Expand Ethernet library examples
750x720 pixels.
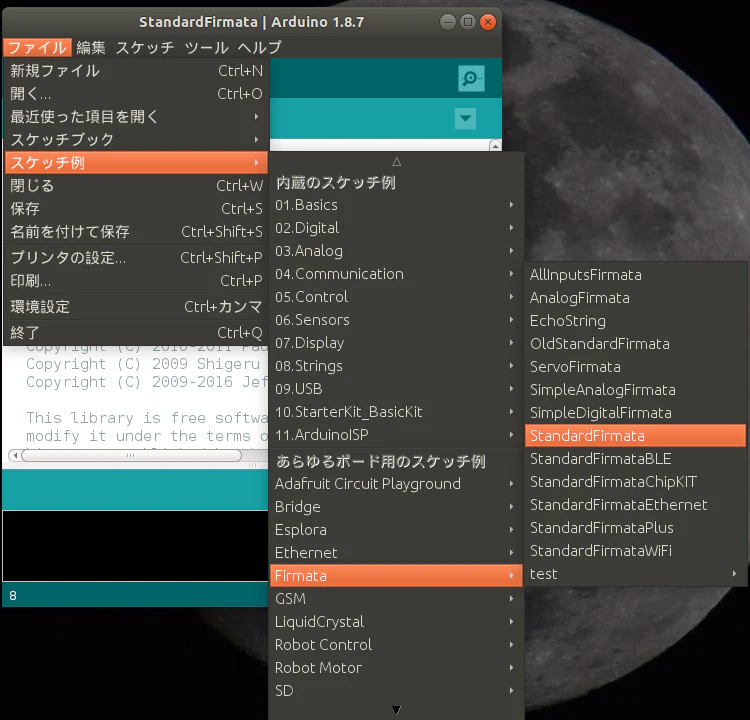tap(396, 553)
